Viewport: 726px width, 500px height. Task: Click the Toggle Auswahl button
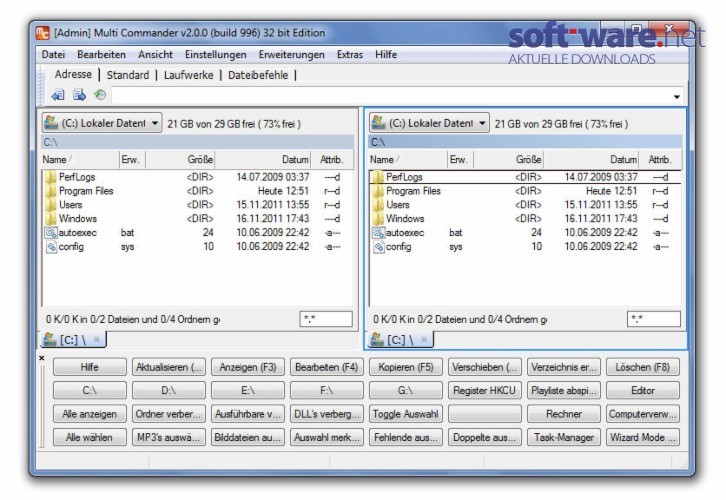(x=406, y=414)
